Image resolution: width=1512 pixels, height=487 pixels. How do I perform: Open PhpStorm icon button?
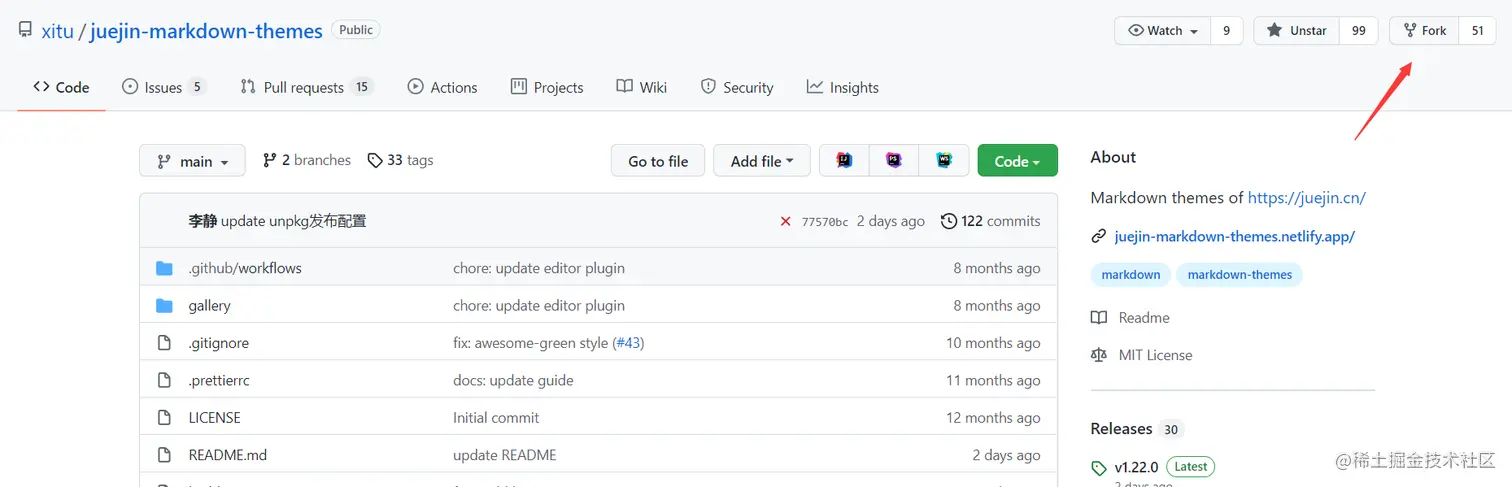894,161
